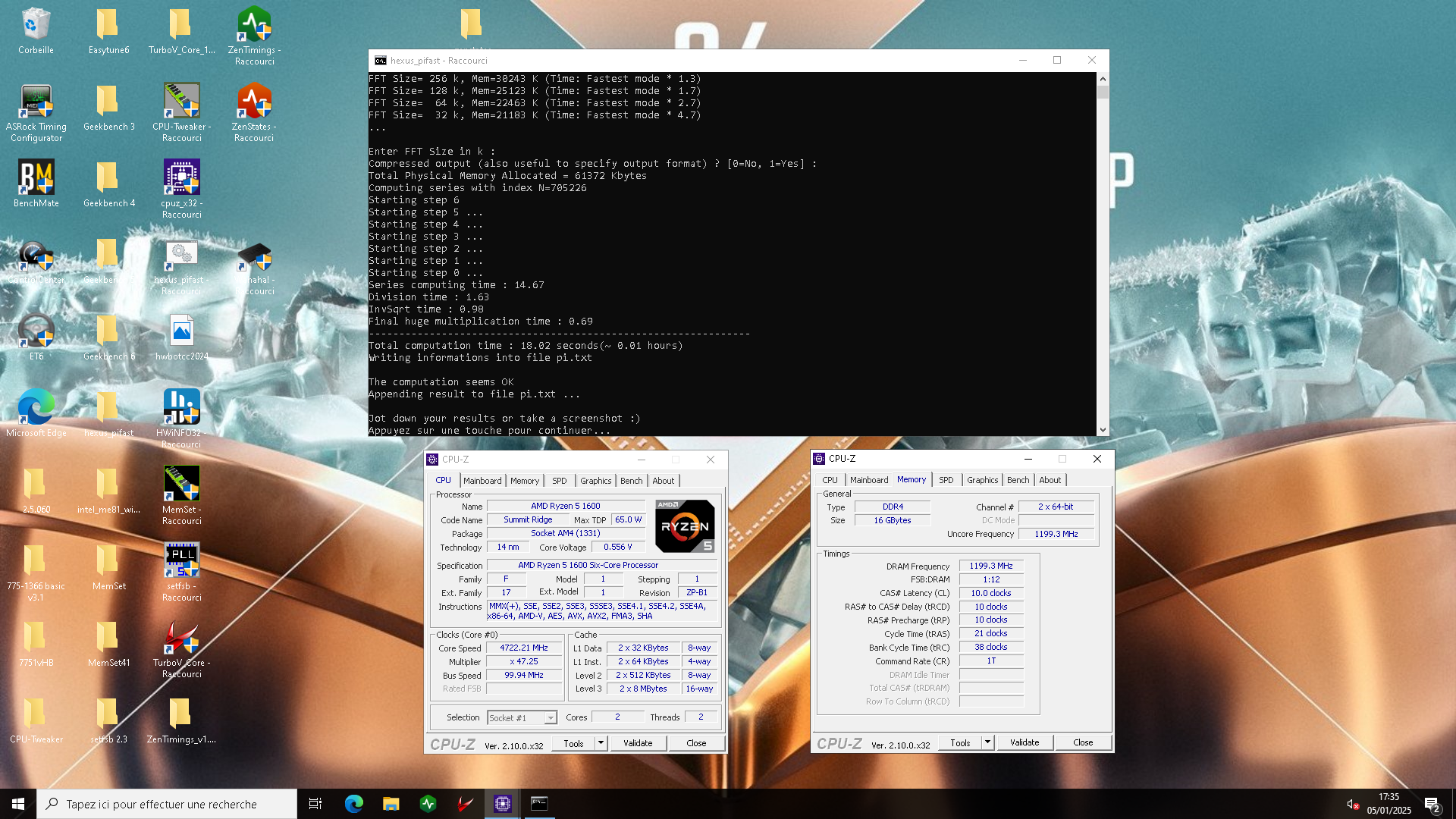Open Bench tab in left CPU-Z
The width and height of the screenshot is (1456, 819).
tap(632, 481)
